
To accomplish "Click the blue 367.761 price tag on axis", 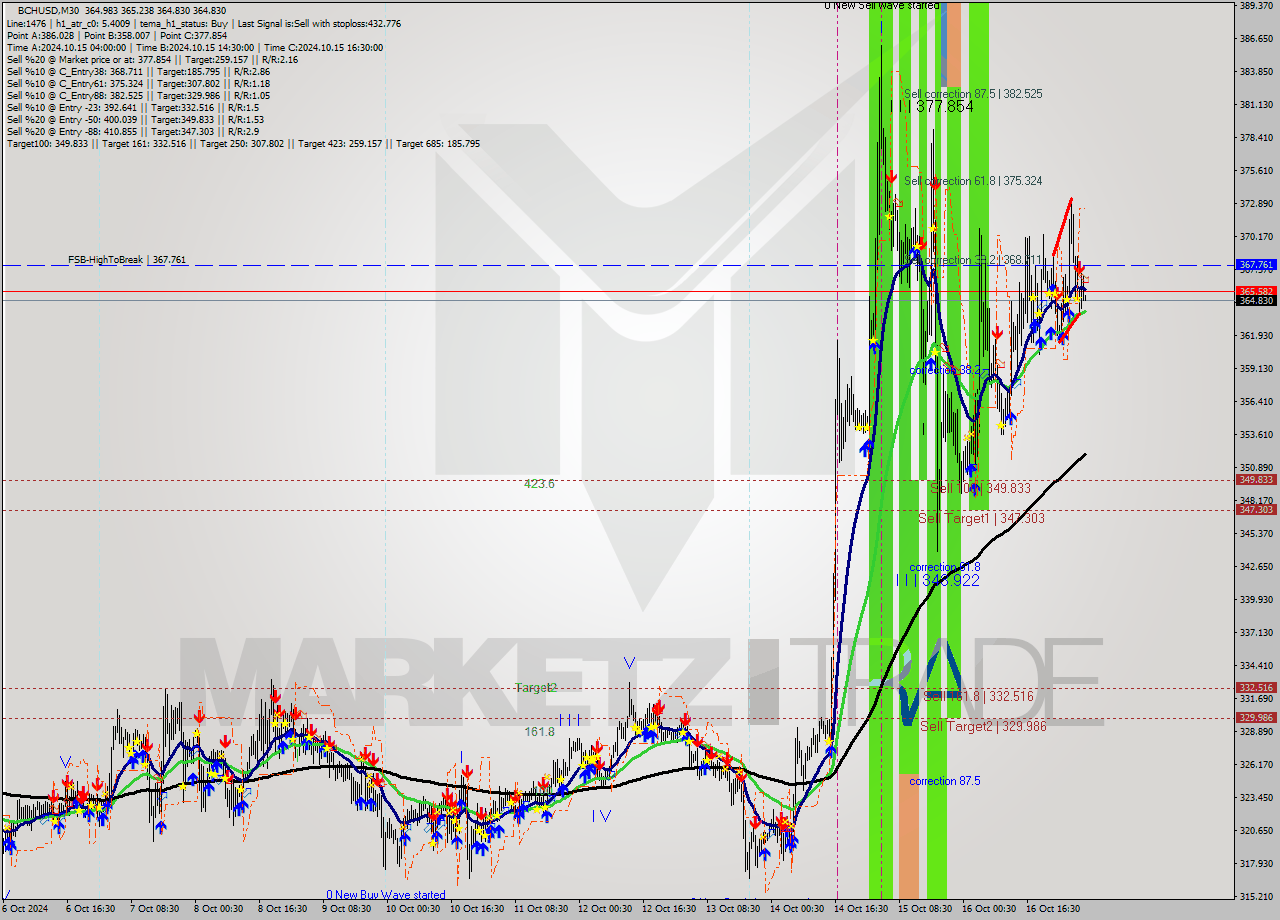I will pos(1256,265).
